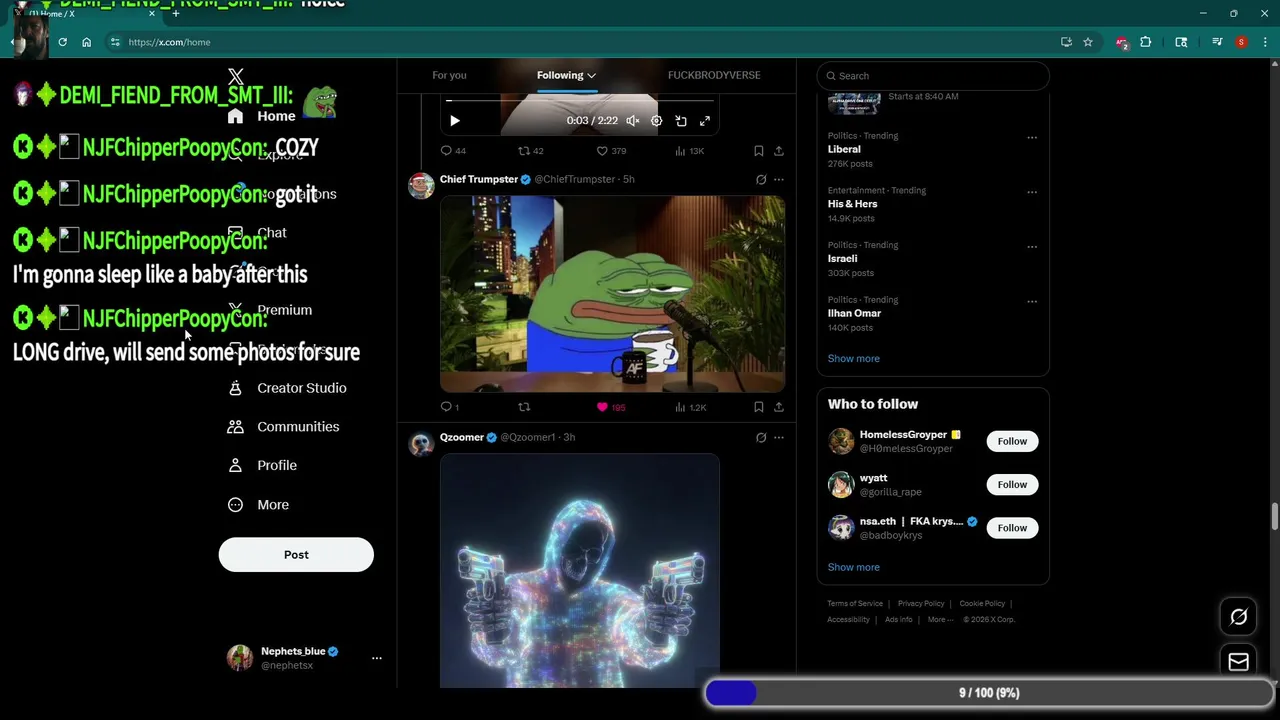Reply to Chief Trumpster post

click(x=450, y=407)
